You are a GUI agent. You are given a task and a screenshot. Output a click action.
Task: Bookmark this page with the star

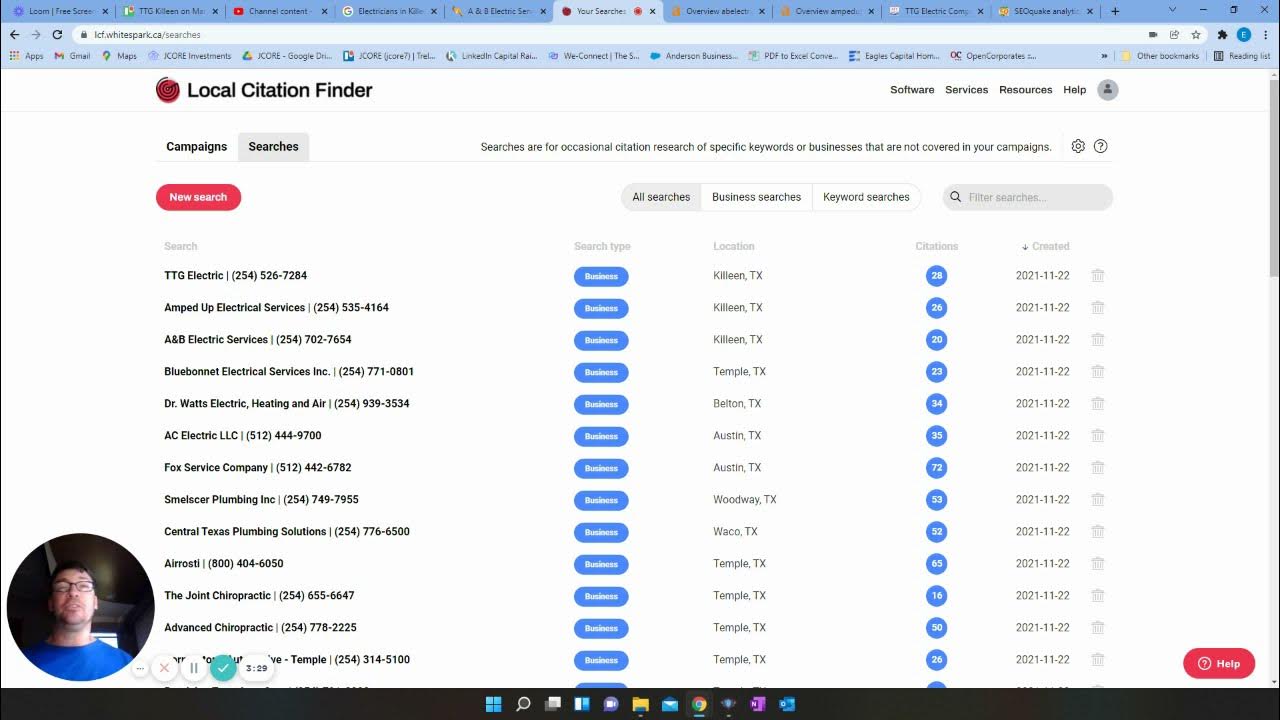1195,34
